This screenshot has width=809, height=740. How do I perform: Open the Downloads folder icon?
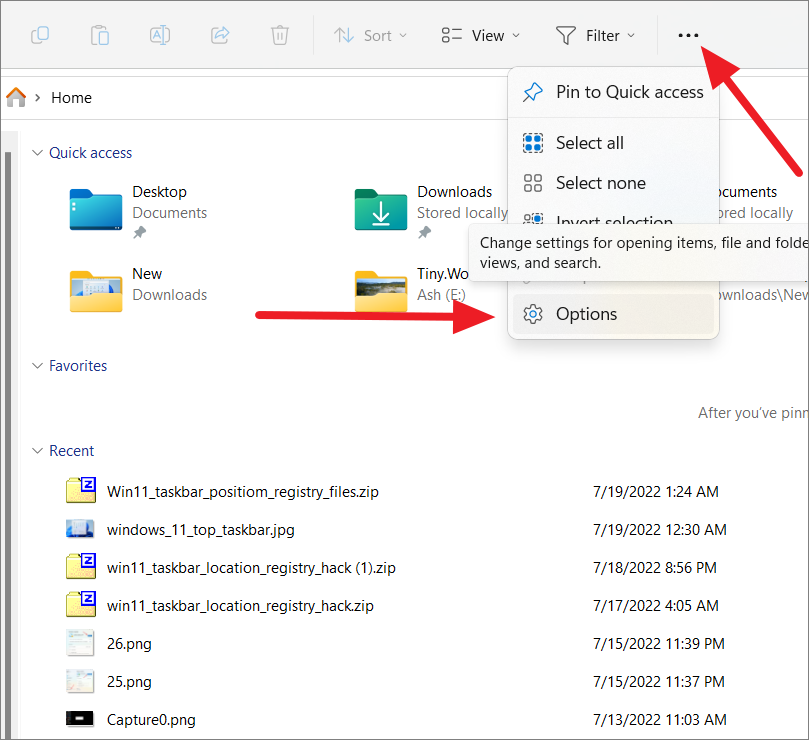coord(380,210)
